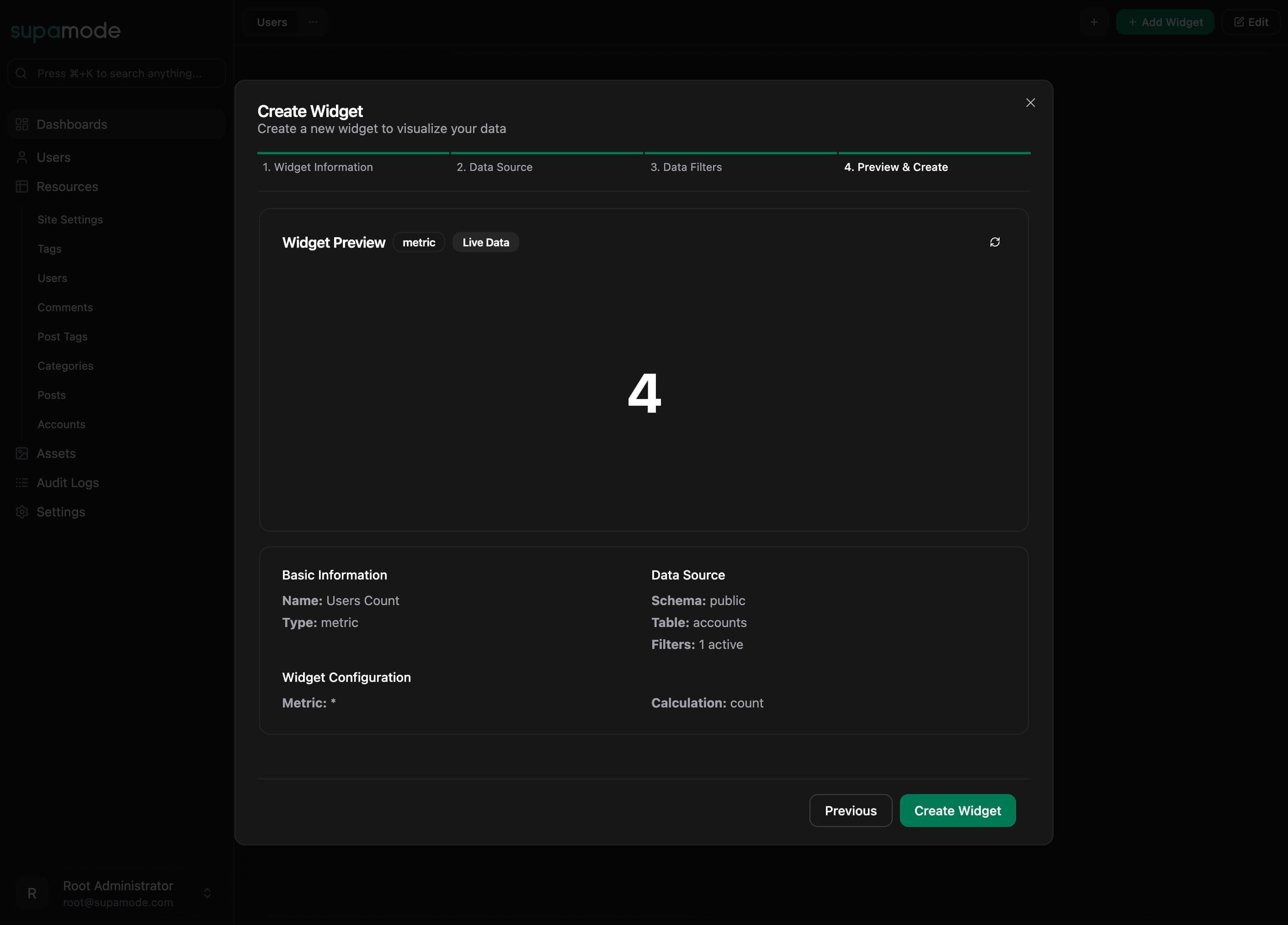Click the Settings gear icon
The image size is (1288, 925).
pos(21,511)
